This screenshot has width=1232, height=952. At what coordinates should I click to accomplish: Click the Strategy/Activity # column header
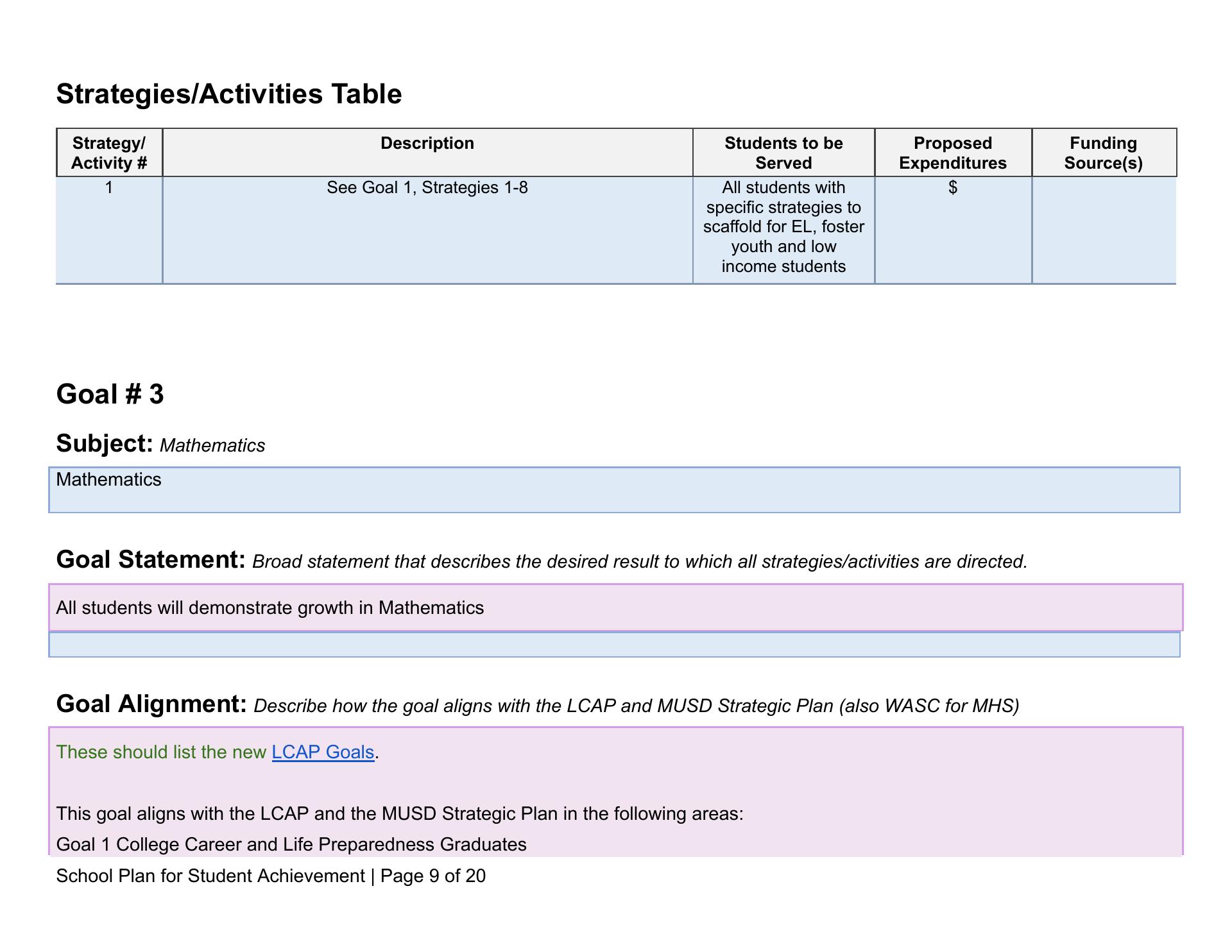109,153
